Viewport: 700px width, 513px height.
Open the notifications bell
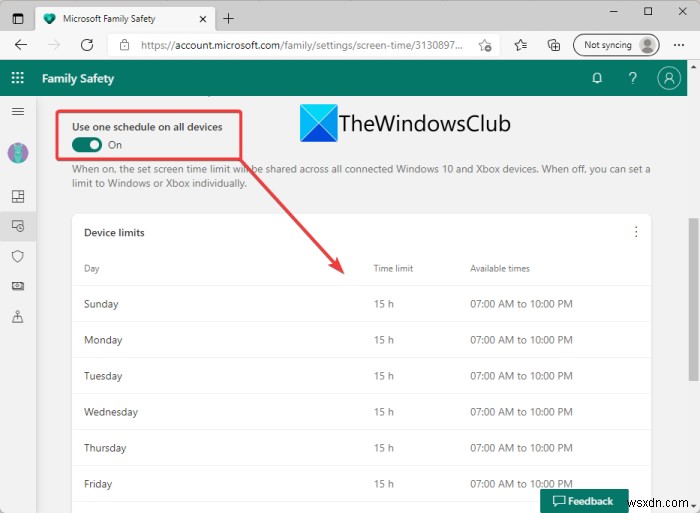click(x=597, y=79)
